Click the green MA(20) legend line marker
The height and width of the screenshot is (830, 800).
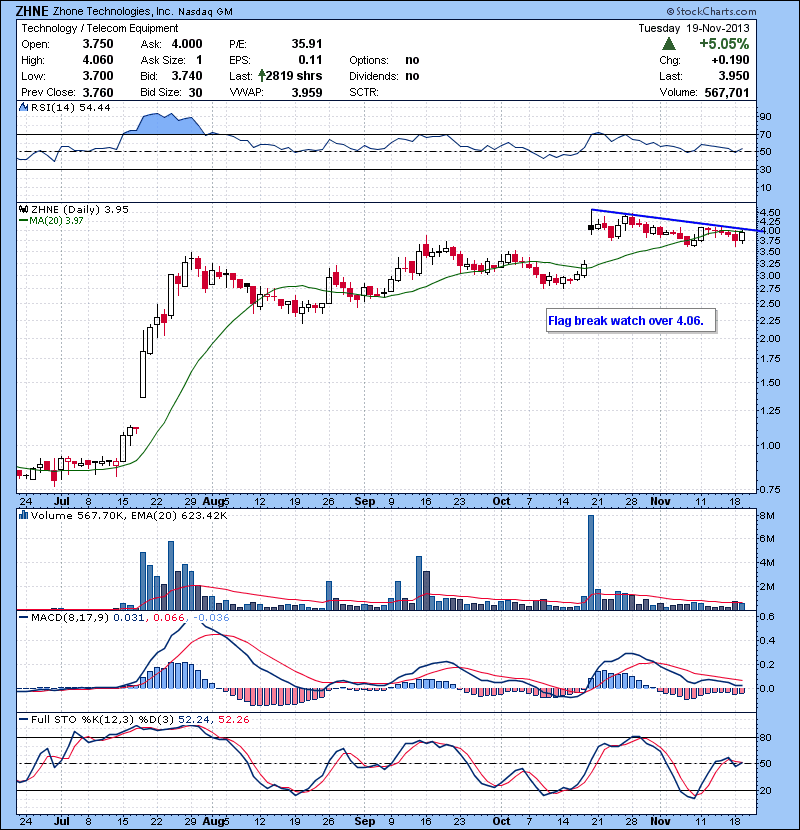(x=22, y=220)
